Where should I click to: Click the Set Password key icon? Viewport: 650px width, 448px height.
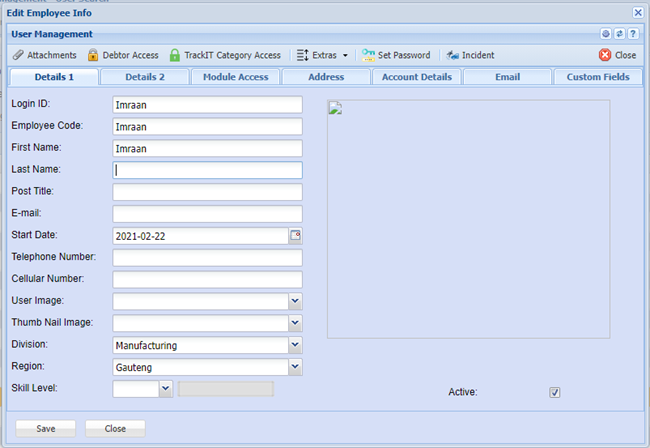coord(368,55)
